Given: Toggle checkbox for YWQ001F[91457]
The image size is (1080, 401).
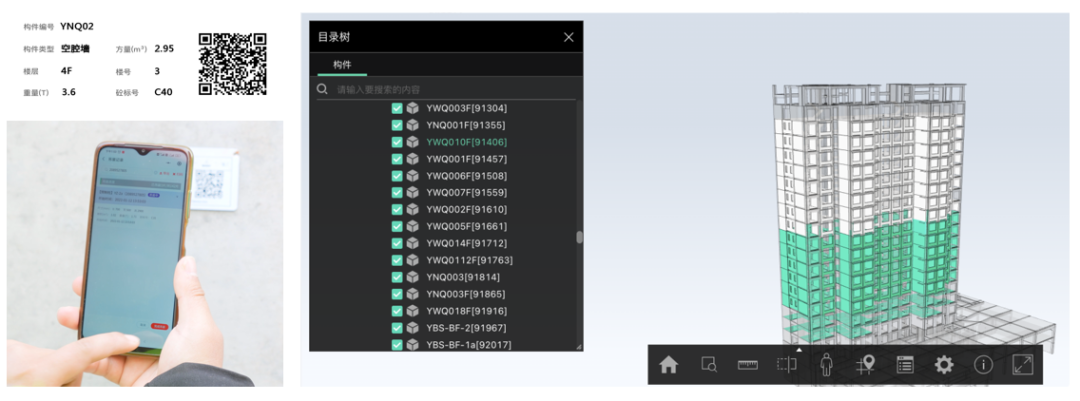Looking at the screenshot, I should pyautogui.click(x=397, y=158).
